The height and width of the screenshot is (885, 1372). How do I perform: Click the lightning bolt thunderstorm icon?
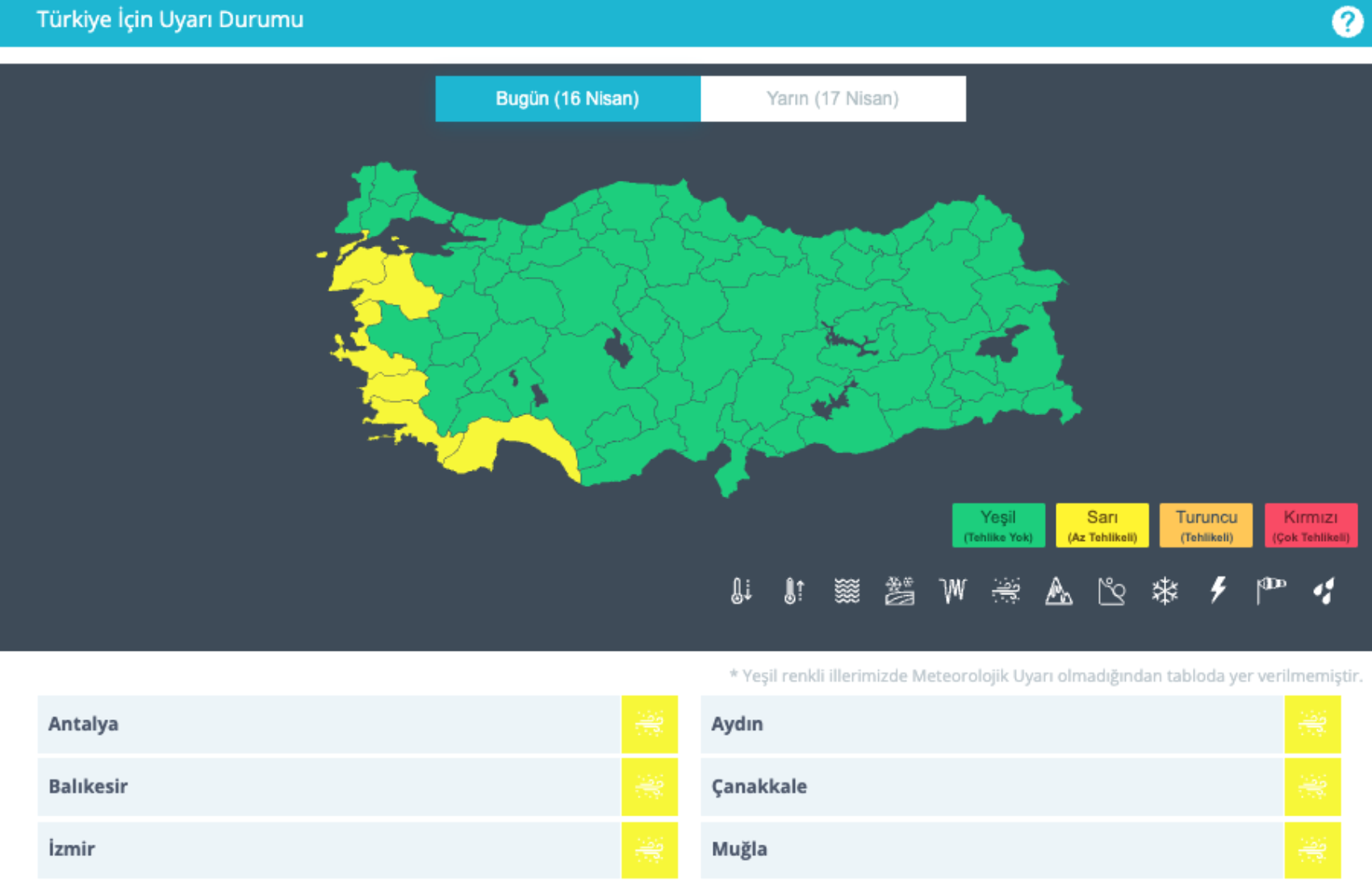tap(1218, 591)
